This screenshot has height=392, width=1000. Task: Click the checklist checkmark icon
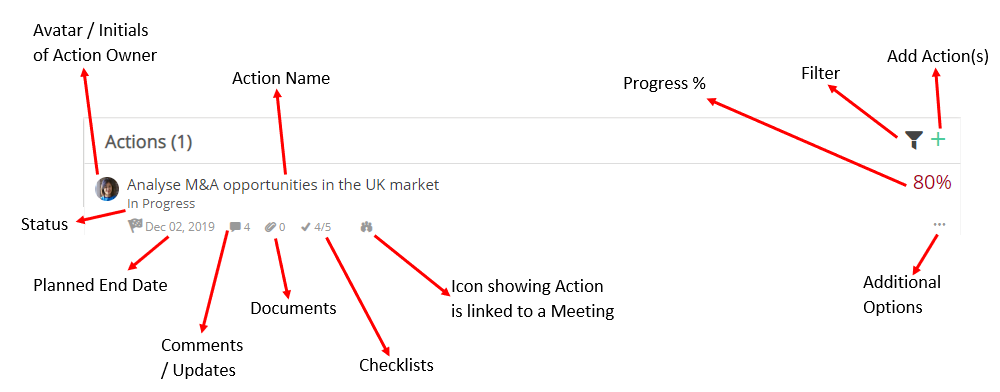point(305,226)
